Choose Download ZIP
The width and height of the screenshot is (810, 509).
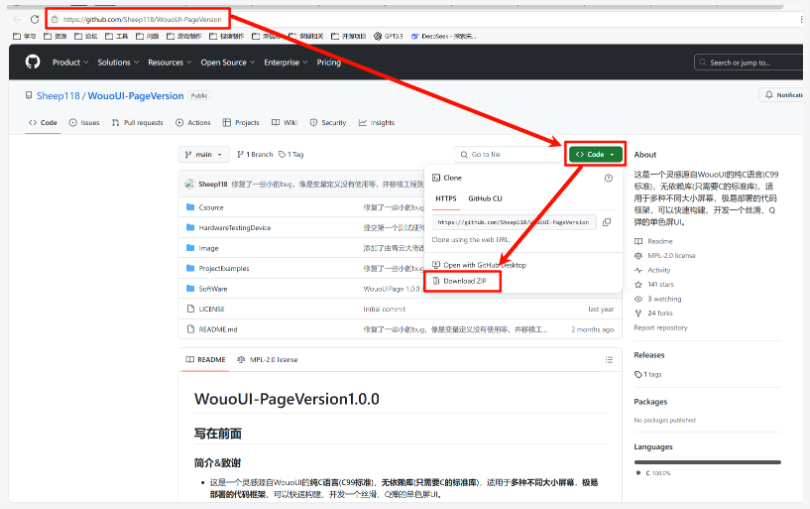pyautogui.click(x=460, y=281)
